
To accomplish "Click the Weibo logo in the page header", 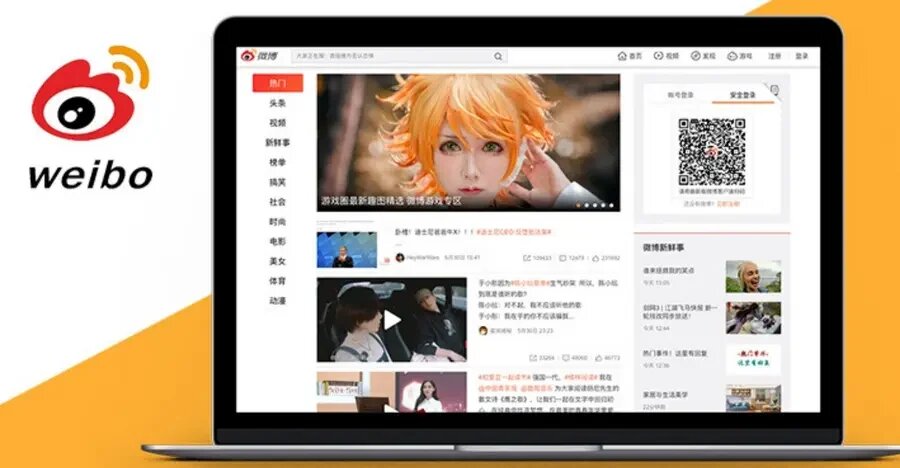I will click(259, 56).
